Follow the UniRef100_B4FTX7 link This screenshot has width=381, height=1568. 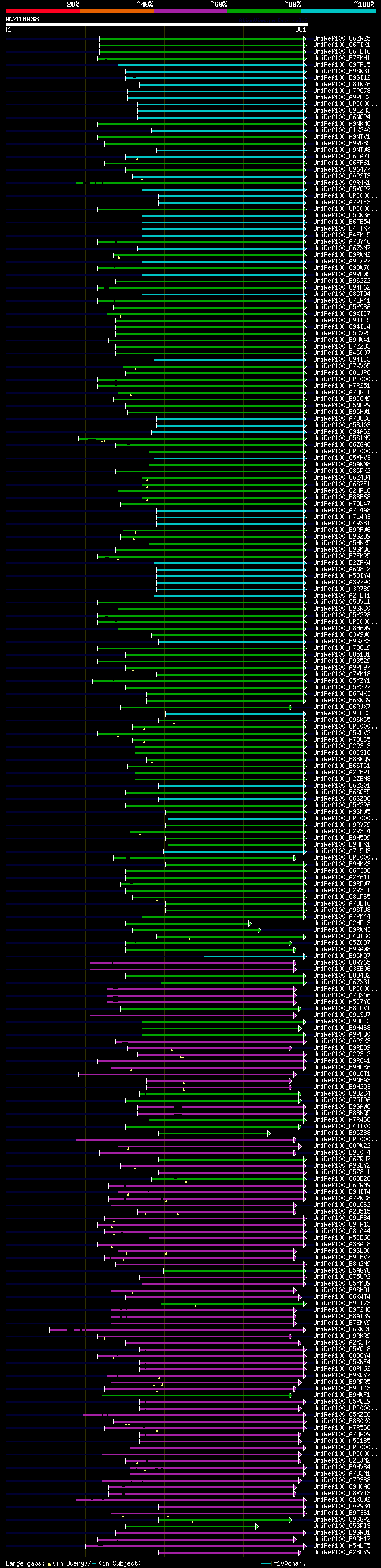click(x=342, y=229)
